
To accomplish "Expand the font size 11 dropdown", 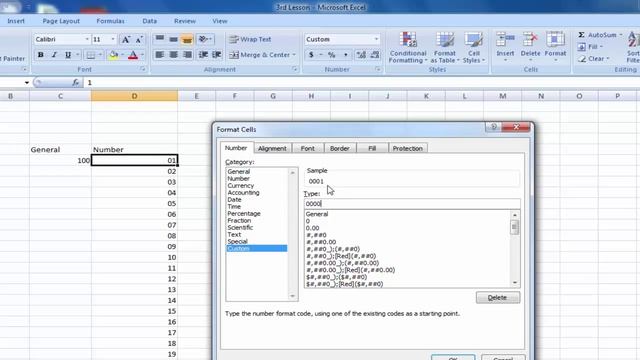I will (x=113, y=39).
